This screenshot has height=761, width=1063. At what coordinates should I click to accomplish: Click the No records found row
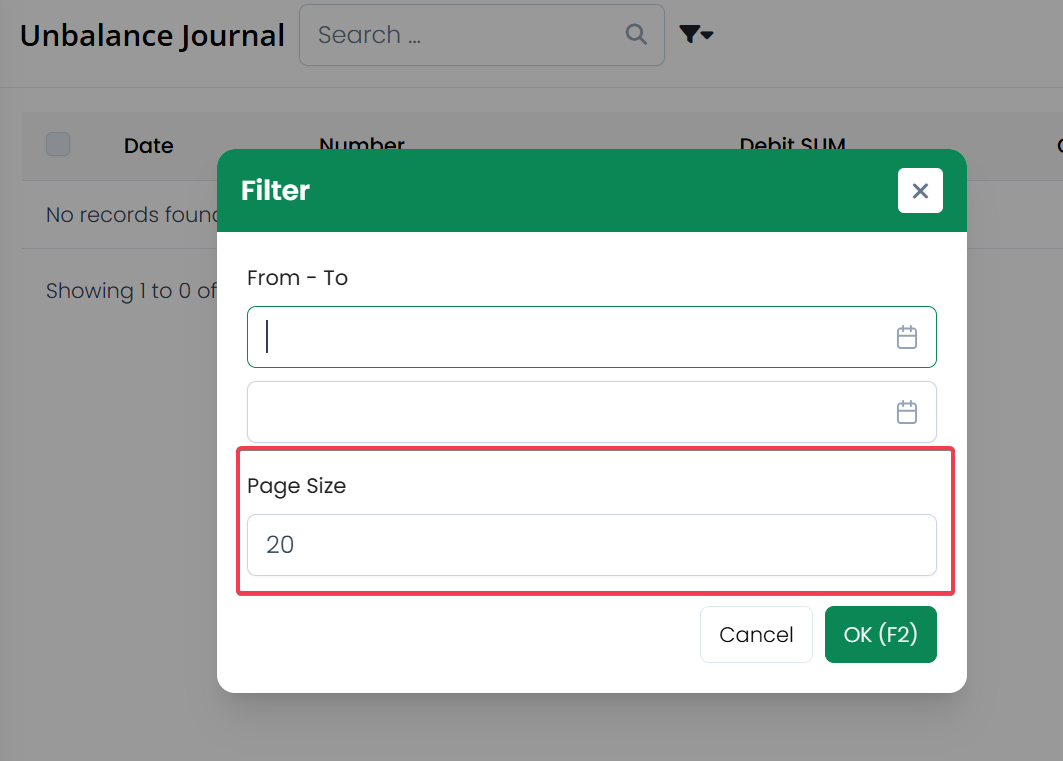[x=132, y=215]
